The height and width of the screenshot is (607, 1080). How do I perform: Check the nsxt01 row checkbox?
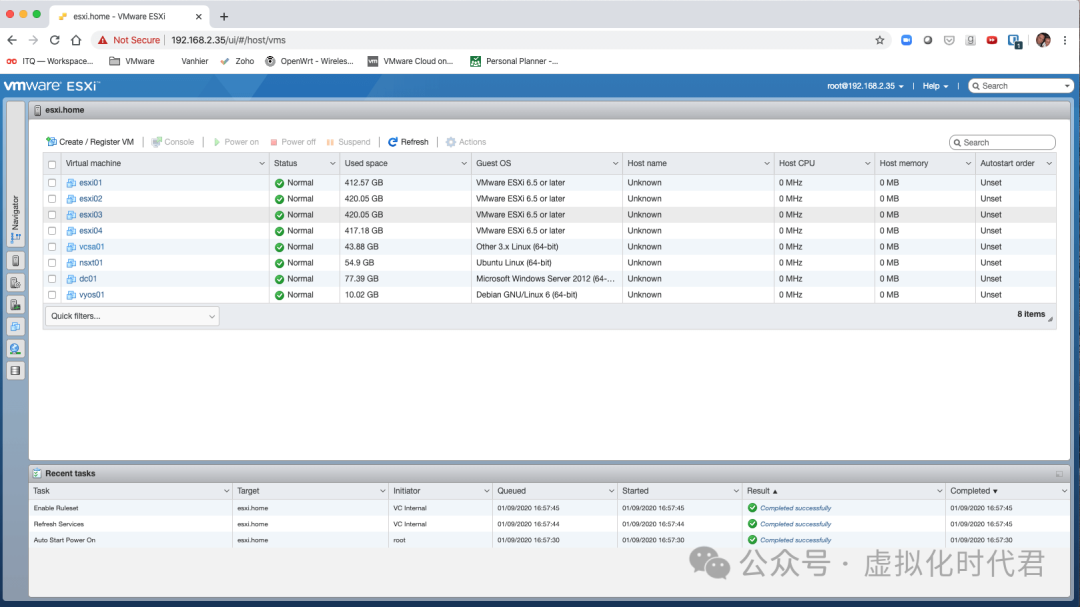(x=52, y=263)
